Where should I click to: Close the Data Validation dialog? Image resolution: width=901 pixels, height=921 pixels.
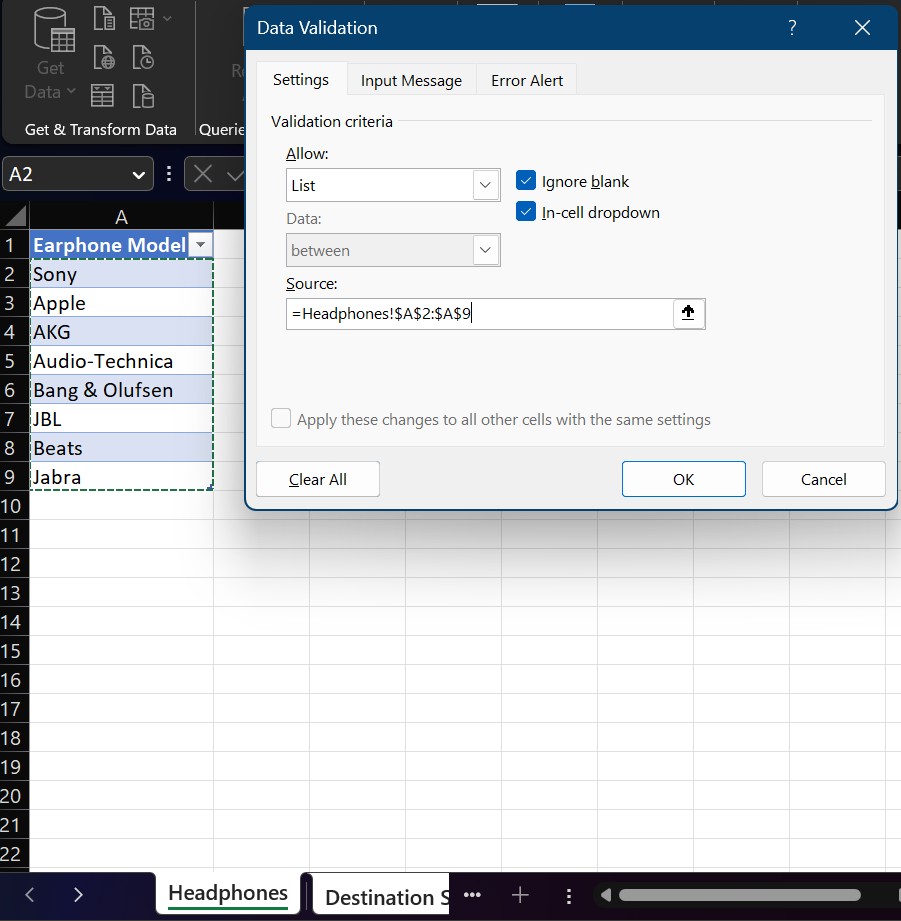click(862, 28)
